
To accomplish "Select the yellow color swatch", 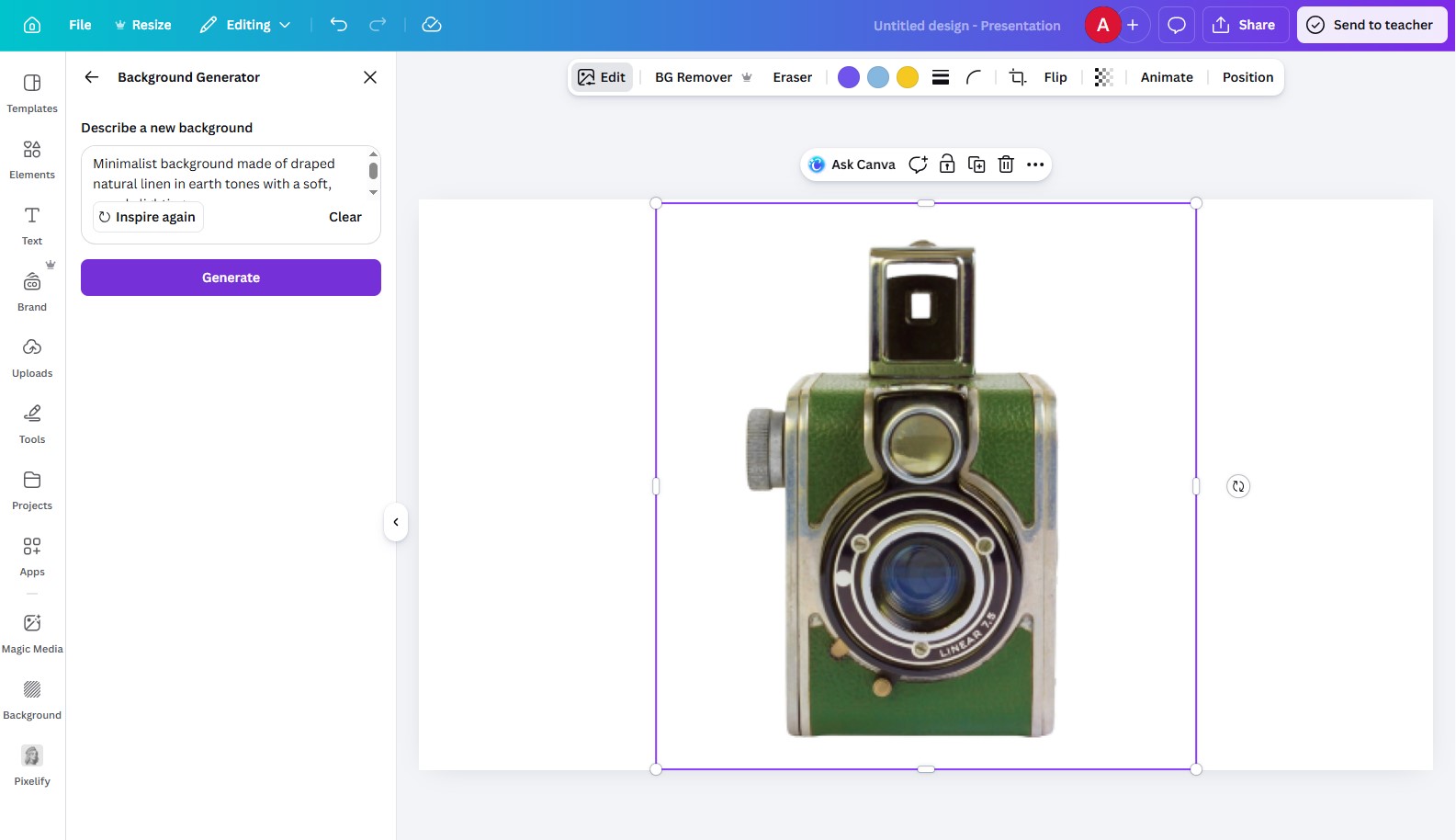I will click(908, 77).
